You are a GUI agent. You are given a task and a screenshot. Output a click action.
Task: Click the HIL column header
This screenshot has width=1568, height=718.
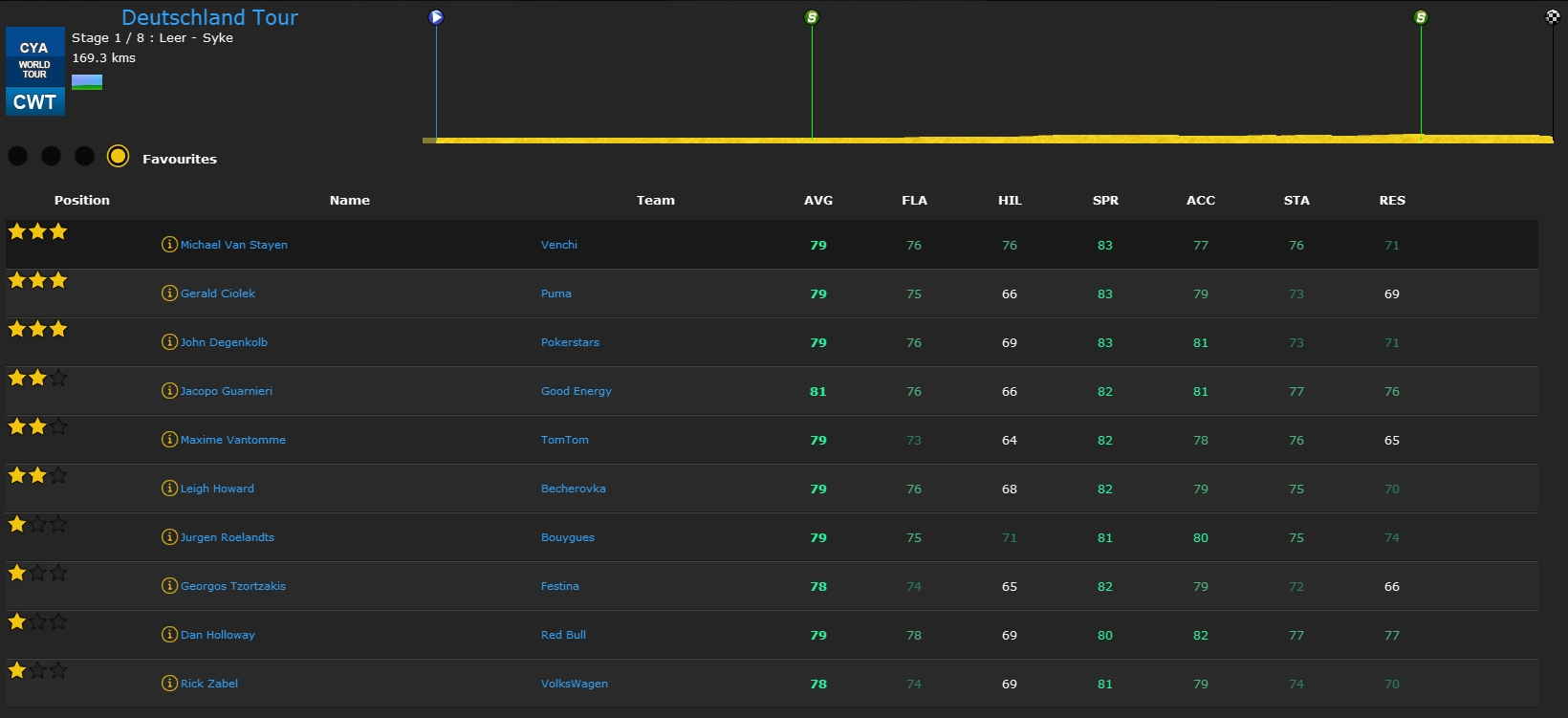(1010, 200)
